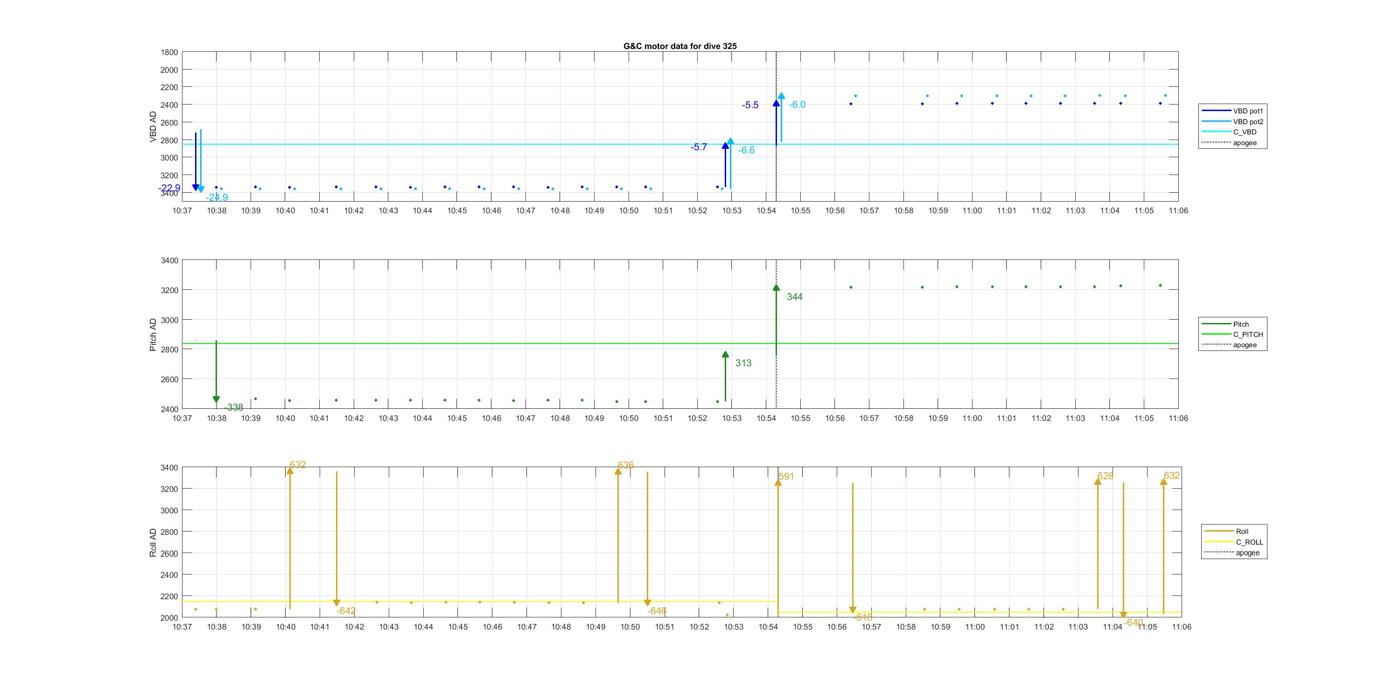Click the "-338" annotation in the Pitch plot

coord(233,407)
